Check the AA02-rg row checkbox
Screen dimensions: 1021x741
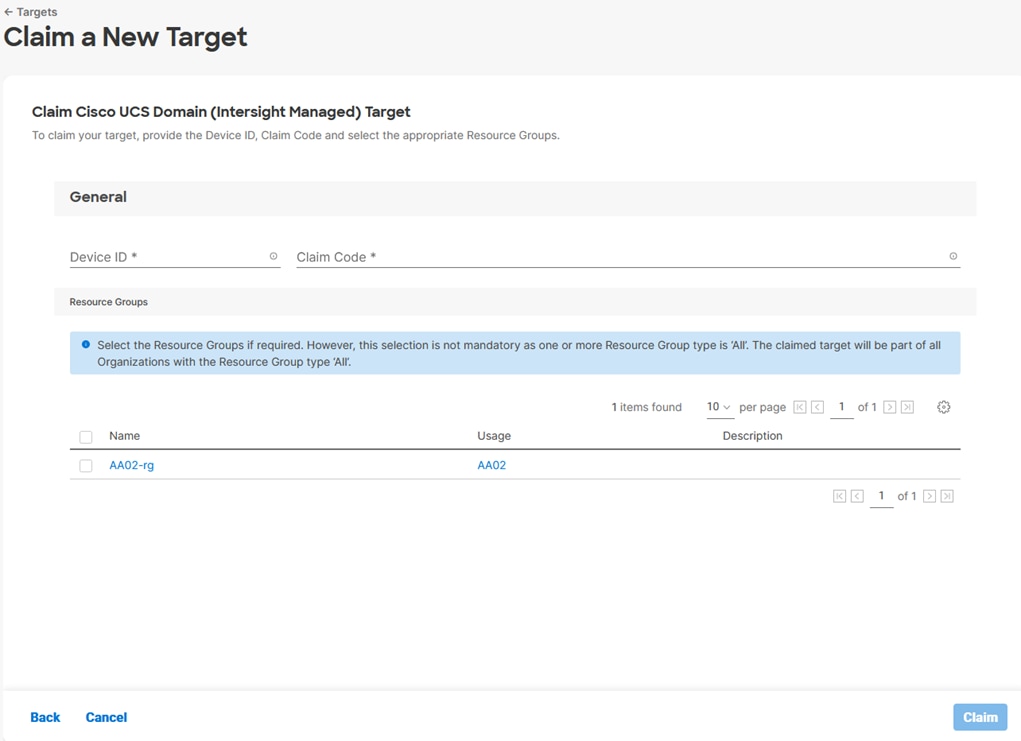(x=86, y=466)
